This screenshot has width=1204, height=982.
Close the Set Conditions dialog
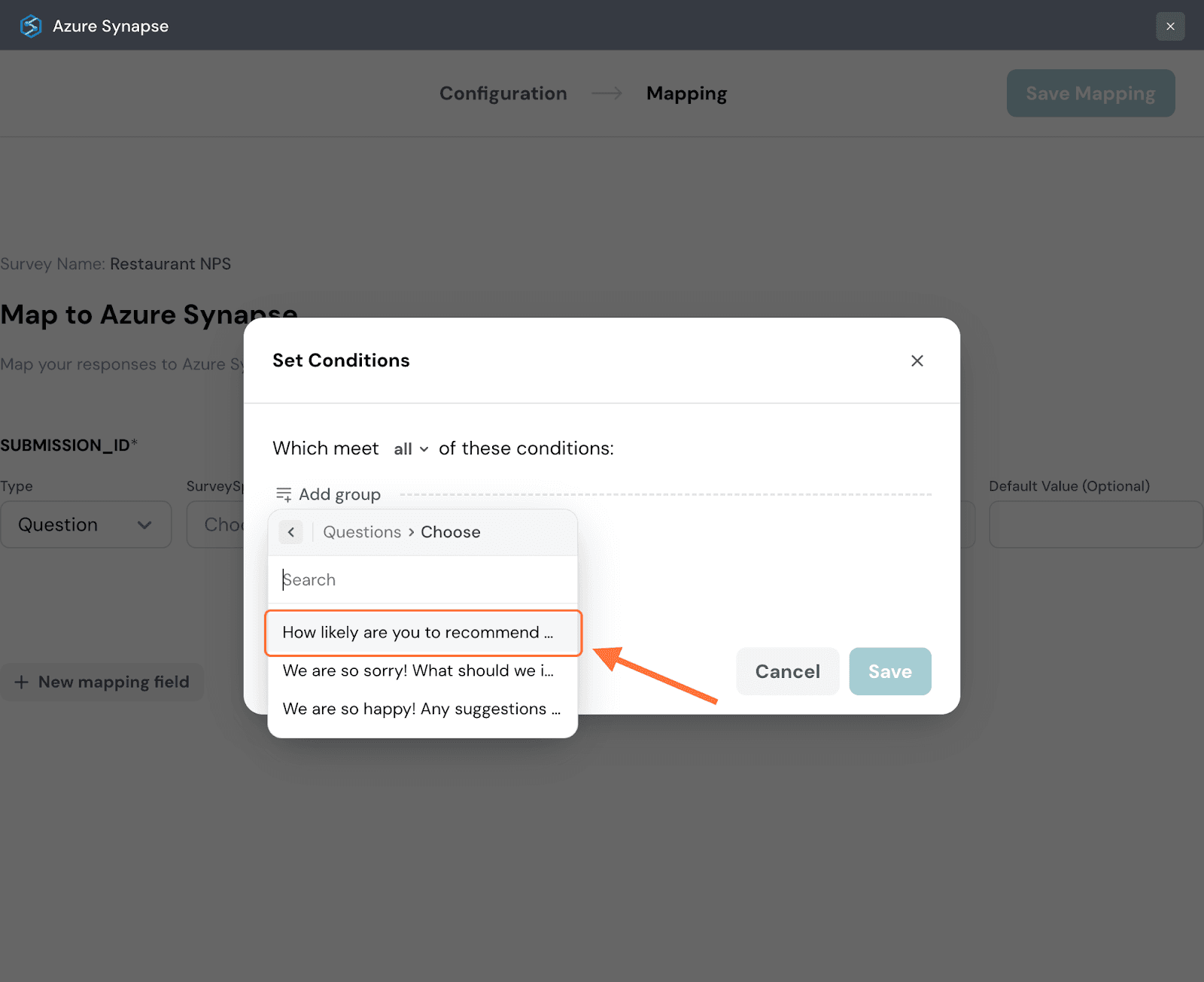(917, 361)
